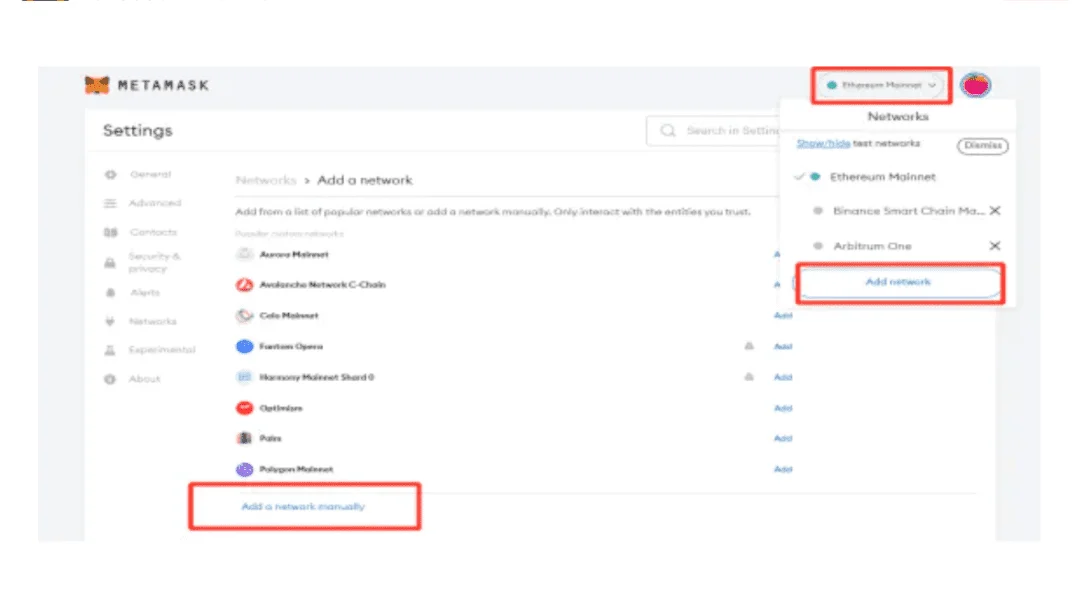Click the Add a network breadcrumb text

(x=365, y=180)
